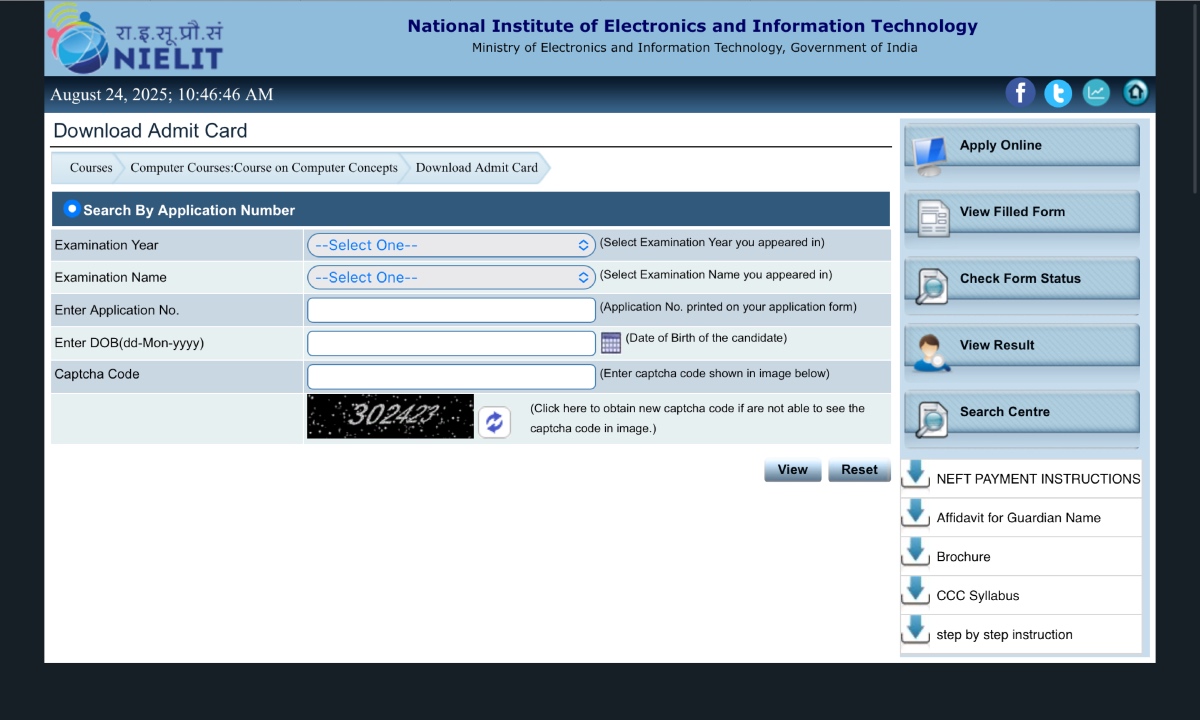Screen dimensions: 1200x720
Task: Download icon beside NEFT PAYMENT INSTRUCTIONS
Action: pos(915,474)
